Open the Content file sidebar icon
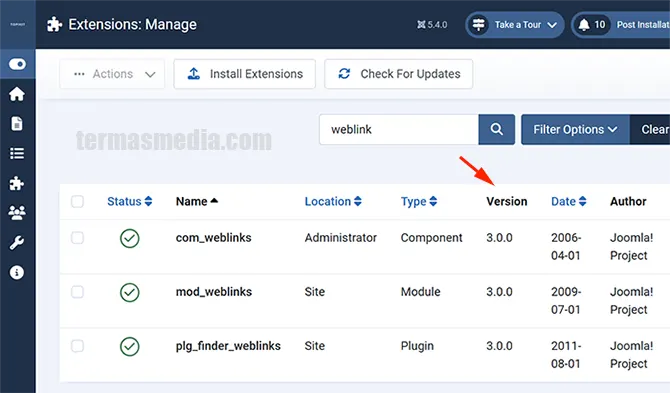Viewport: 670px width, 393px height. 17,124
